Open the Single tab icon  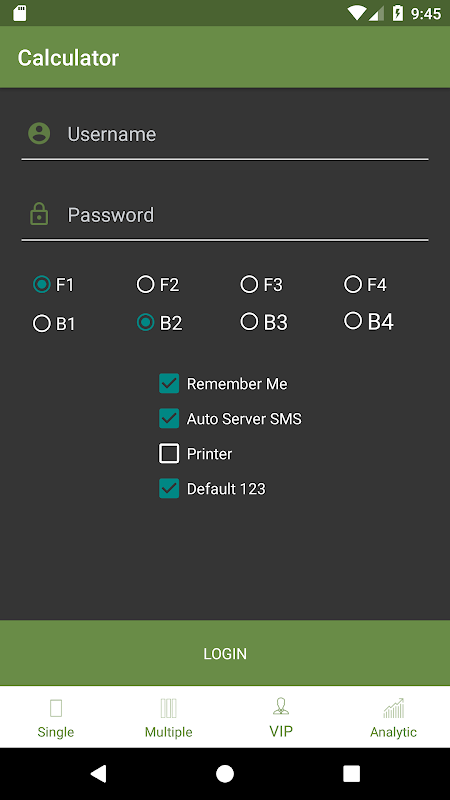click(56, 708)
